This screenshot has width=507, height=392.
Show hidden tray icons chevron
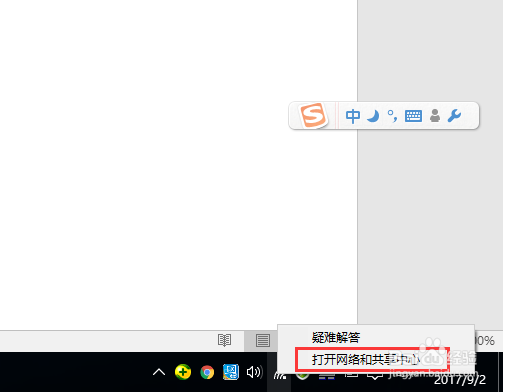[159, 372]
